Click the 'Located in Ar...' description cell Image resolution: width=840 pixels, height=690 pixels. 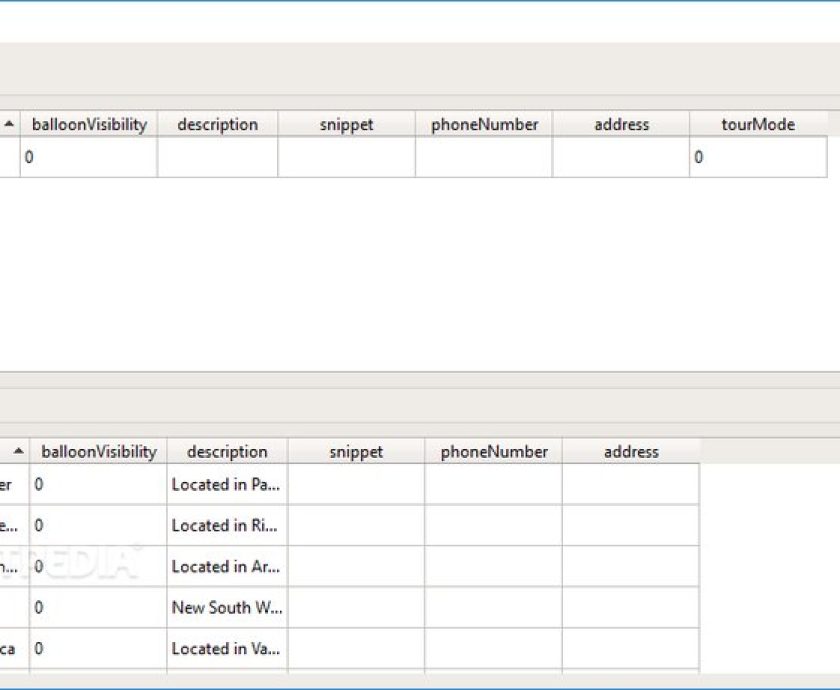[x=227, y=567]
